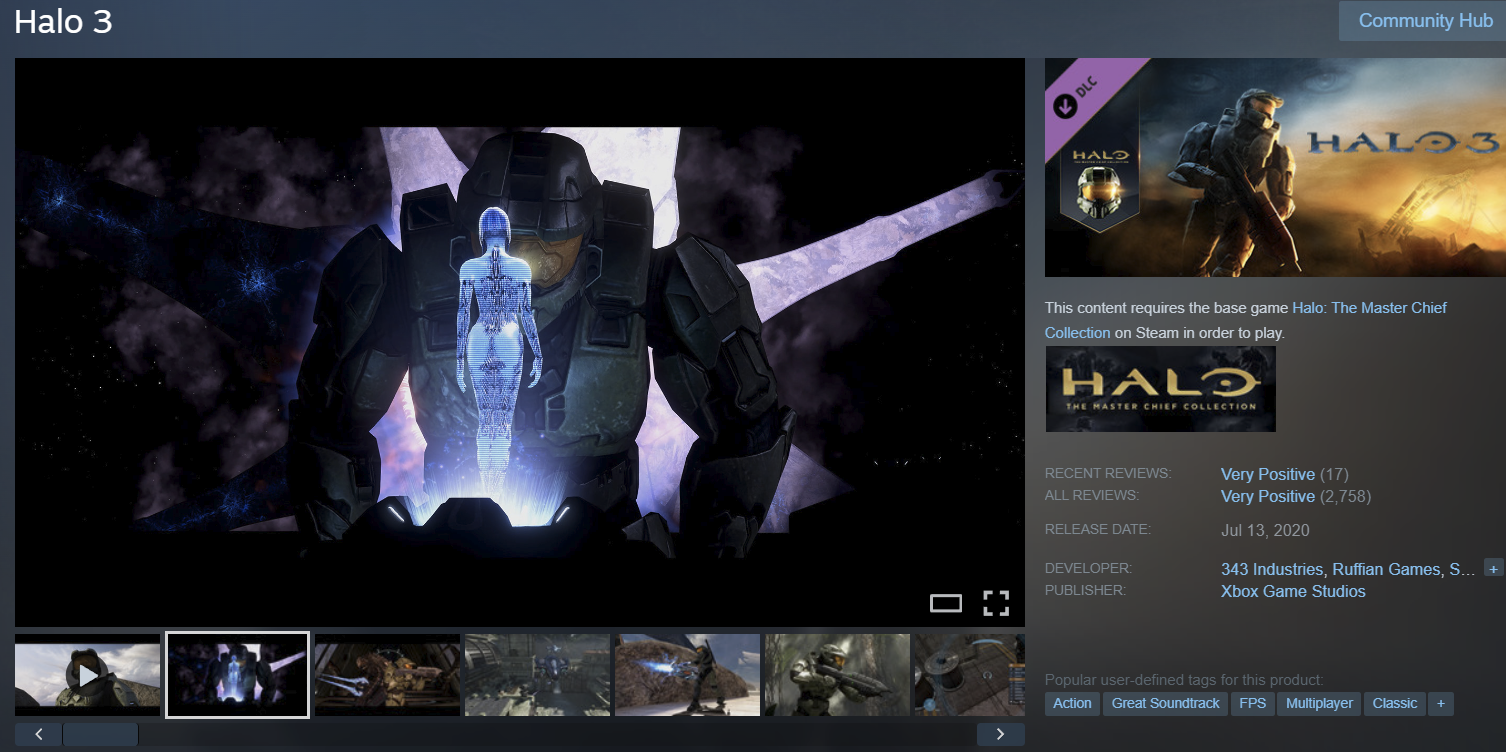Open 343 Industries developer link
1506x752 pixels.
tap(1271, 569)
